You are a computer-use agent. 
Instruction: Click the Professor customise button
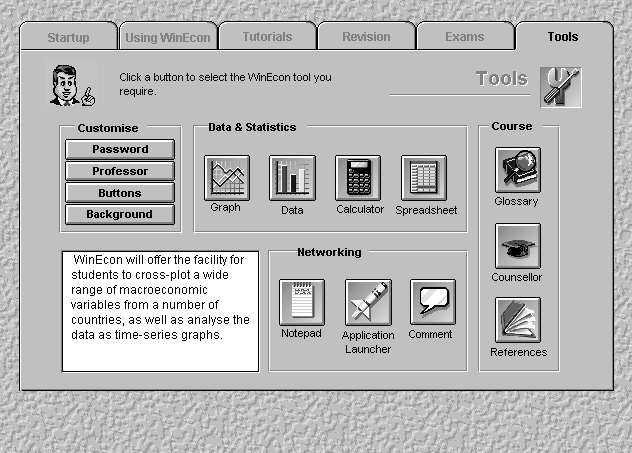point(120,171)
